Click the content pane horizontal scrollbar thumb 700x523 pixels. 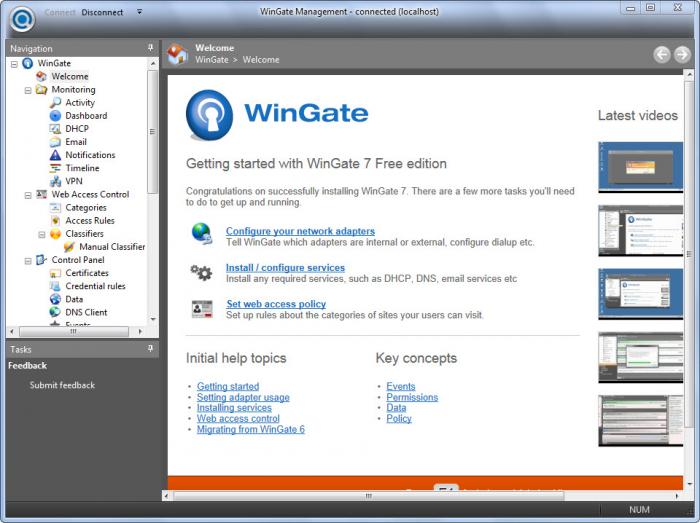coord(369,496)
